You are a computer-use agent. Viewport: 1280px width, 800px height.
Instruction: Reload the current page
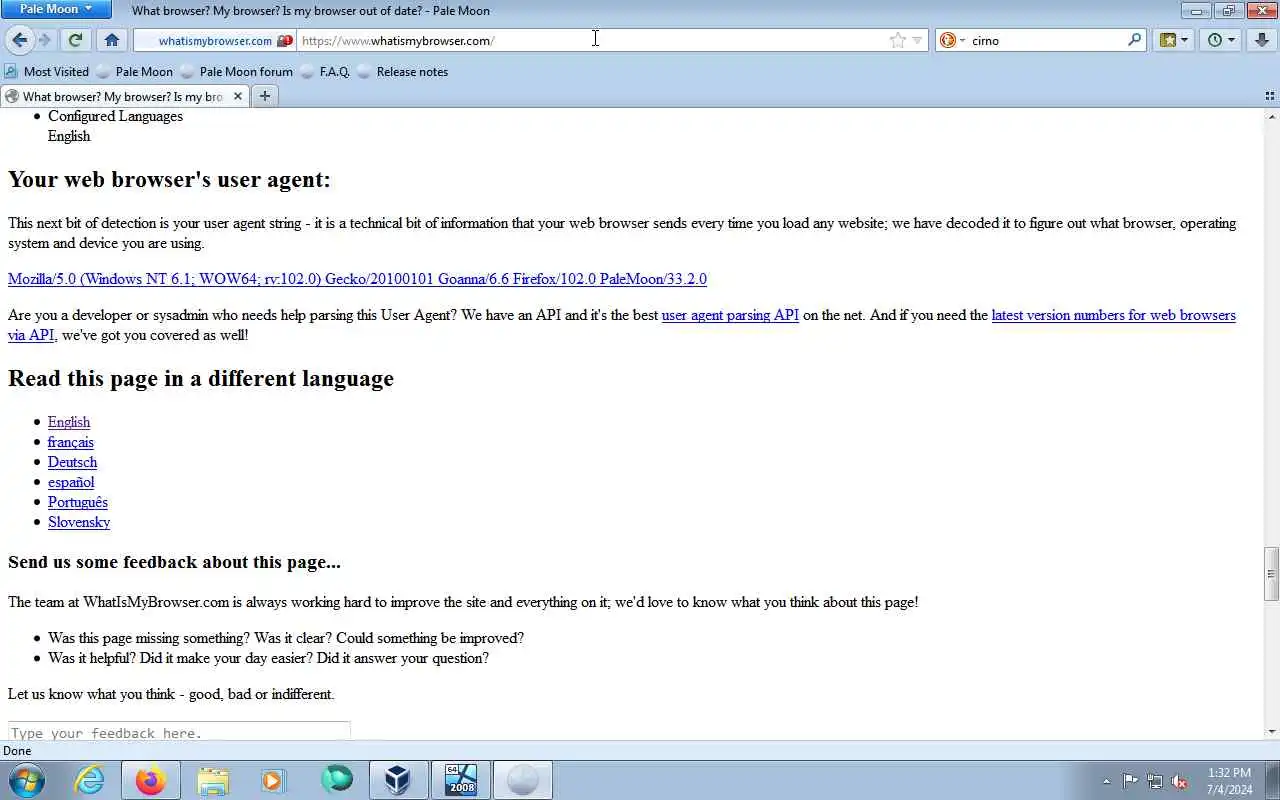[x=75, y=40]
